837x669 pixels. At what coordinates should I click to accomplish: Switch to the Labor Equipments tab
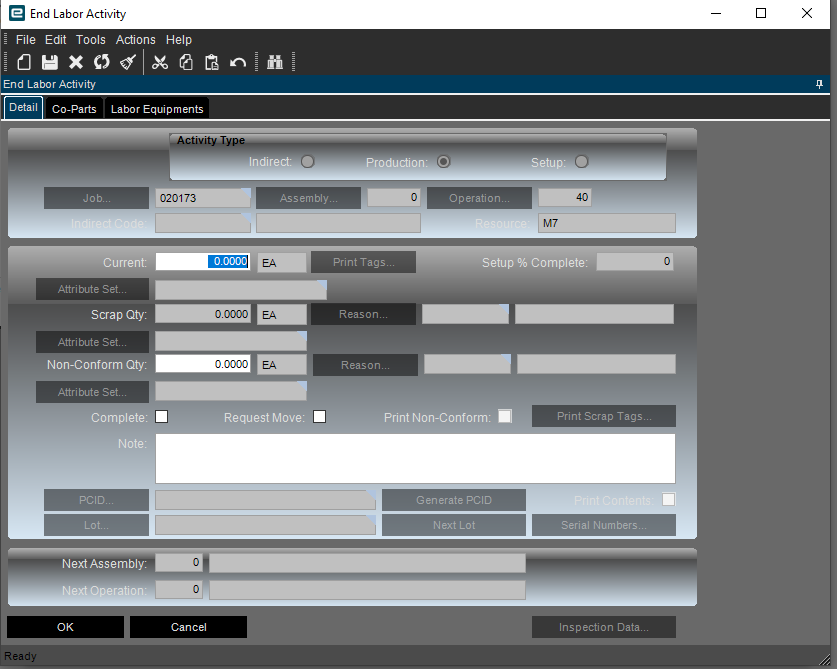(157, 108)
